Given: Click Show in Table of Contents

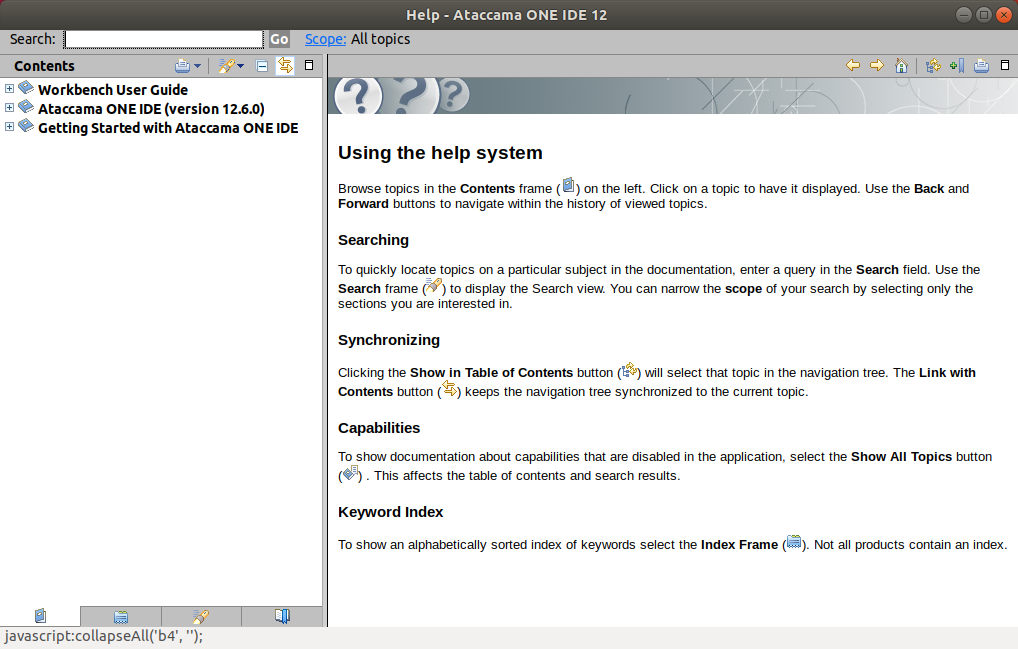Looking at the screenshot, I should pyautogui.click(x=932, y=65).
